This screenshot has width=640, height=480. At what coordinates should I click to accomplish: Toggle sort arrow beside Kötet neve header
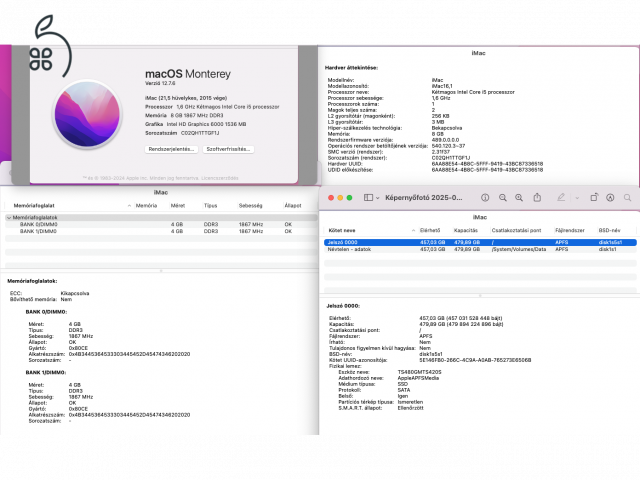click(413, 231)
